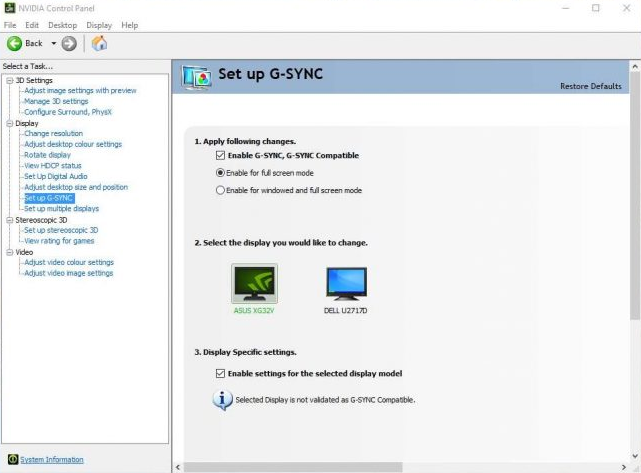This screenshot has height=473, width=641.
Task: Open Manage 3D settings
Action: click(56, 101)
